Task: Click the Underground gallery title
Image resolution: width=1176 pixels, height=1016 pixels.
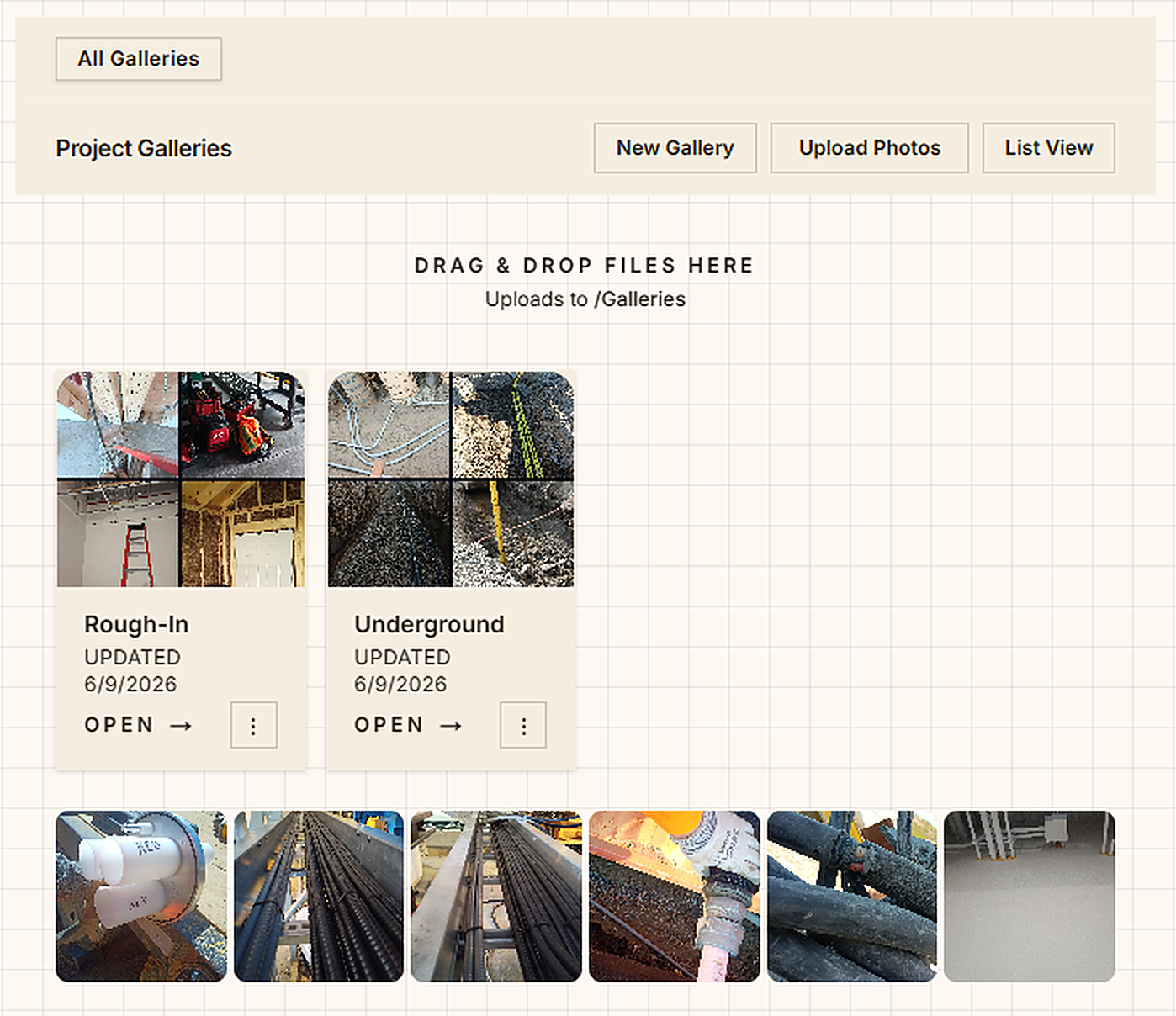Action: coord(429,624)
